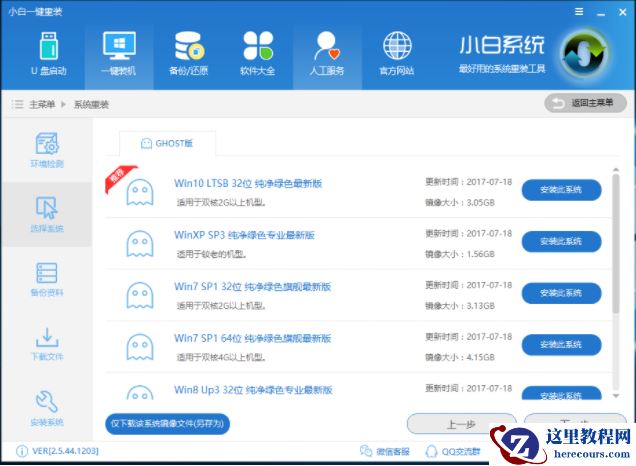The height and width of the screenshot is (466, 636).
Task: Go to 环境检测 step in sidebar
Action: click(x=47, y=150)
